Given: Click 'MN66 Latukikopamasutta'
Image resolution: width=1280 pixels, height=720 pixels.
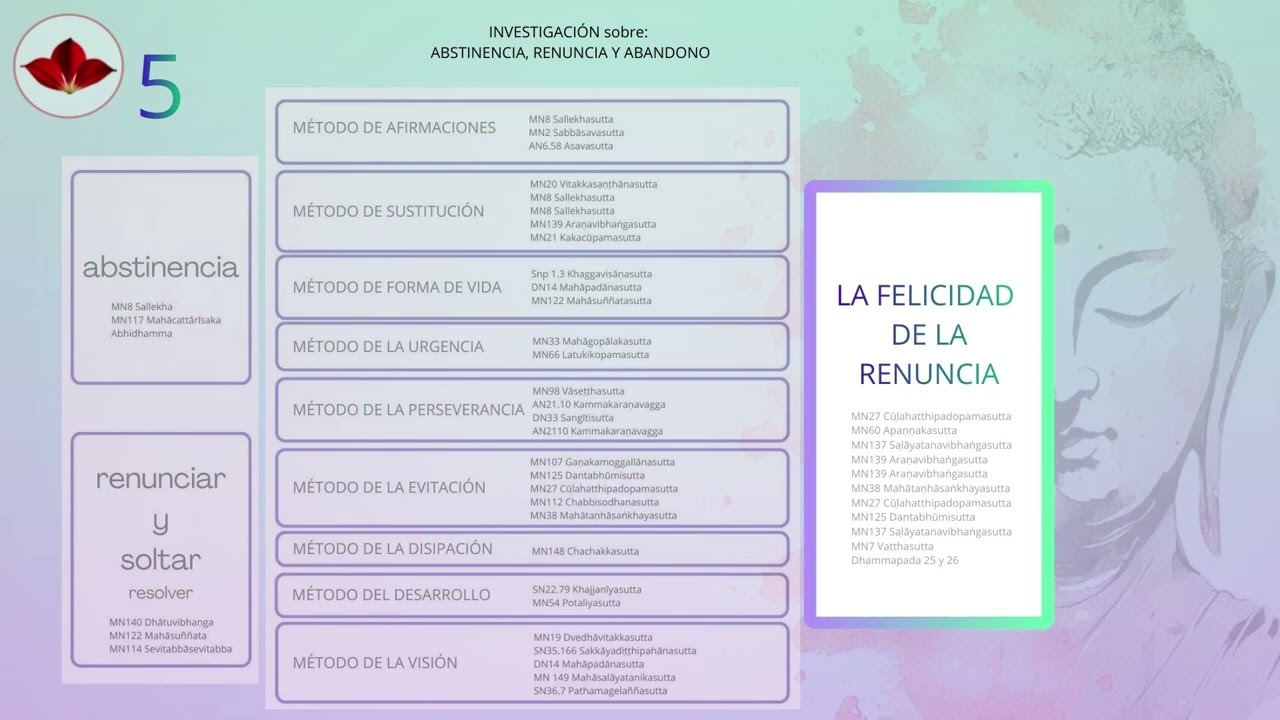Looking at the screenshot, I should tap(590, 355).
